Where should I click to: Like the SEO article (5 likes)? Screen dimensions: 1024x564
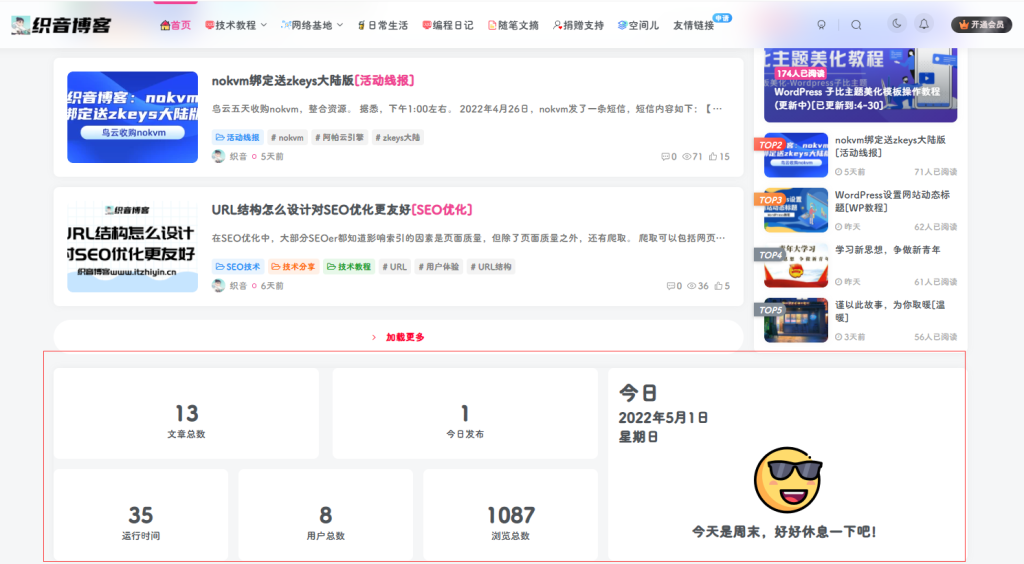(722, 286)
